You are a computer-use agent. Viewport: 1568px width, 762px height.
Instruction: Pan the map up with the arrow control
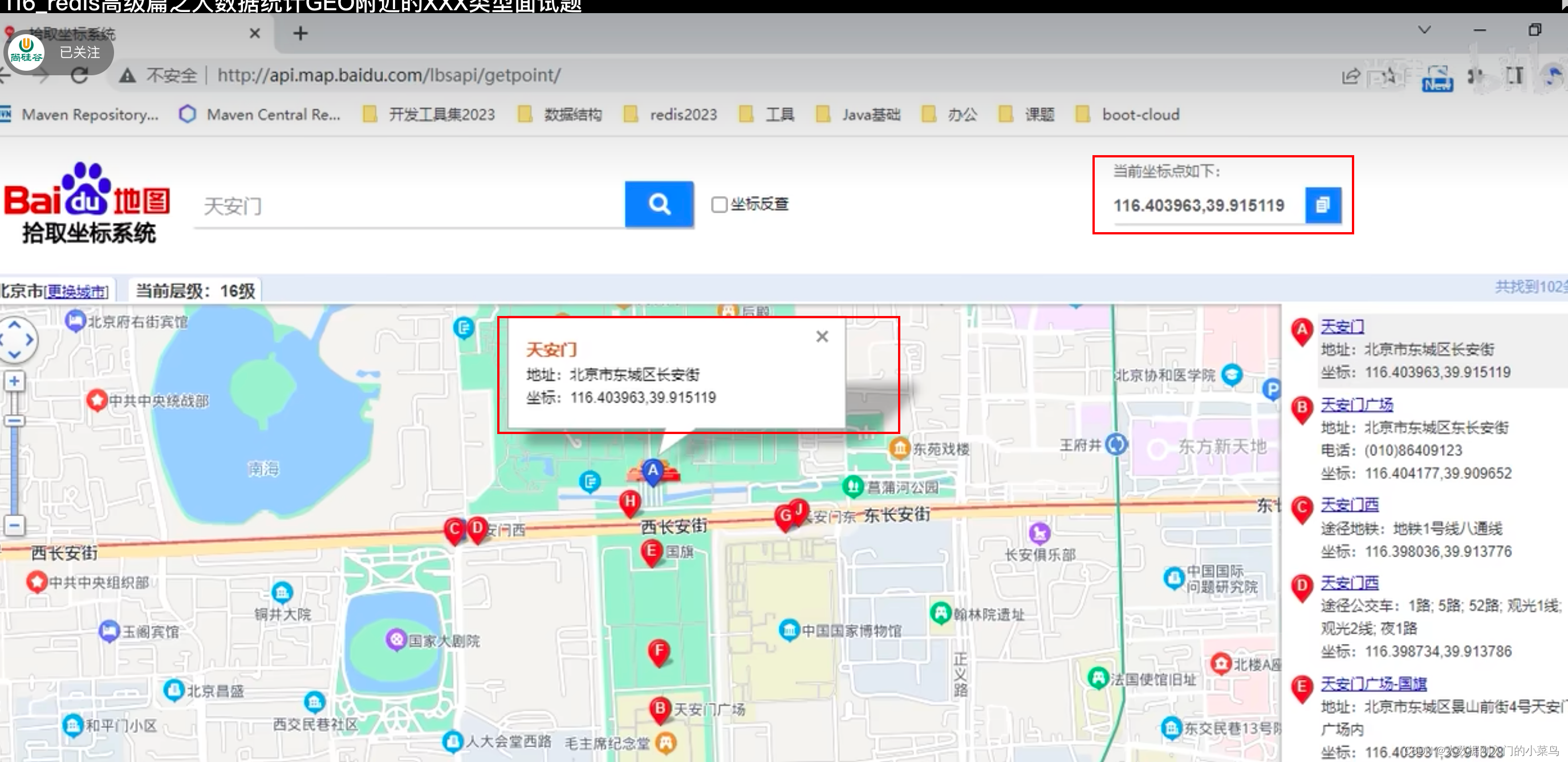tap(15, 325)
